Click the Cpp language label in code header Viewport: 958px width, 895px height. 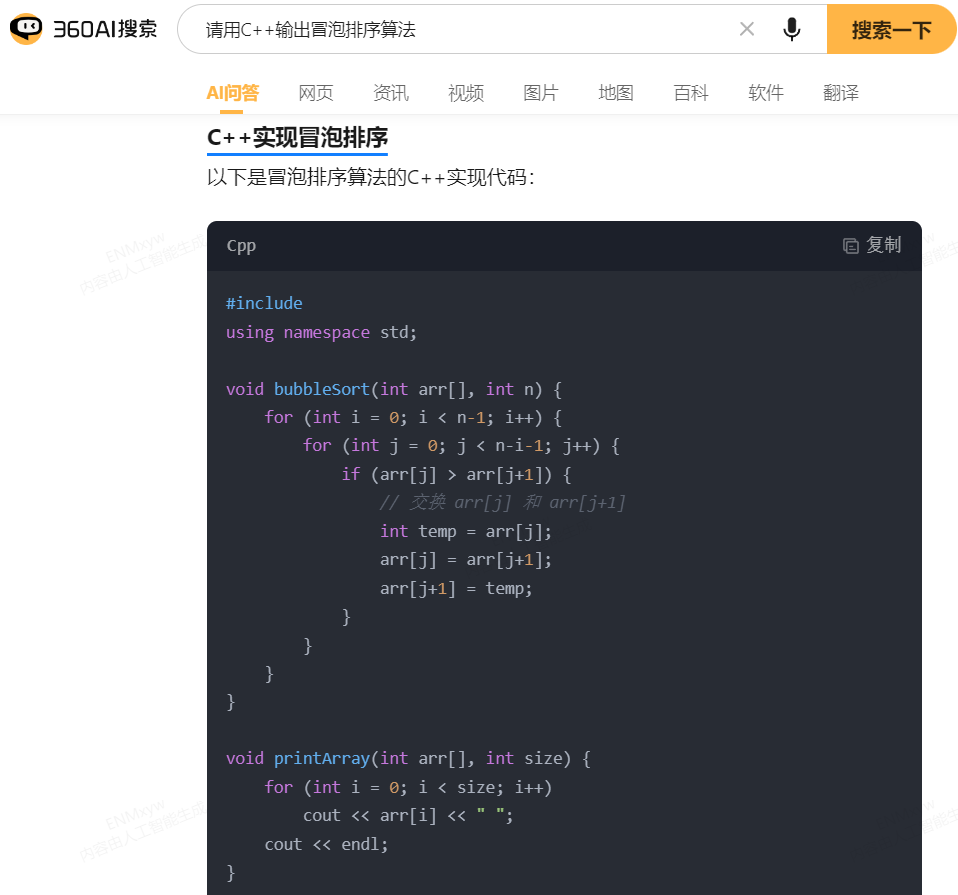[x=241, y=246]
